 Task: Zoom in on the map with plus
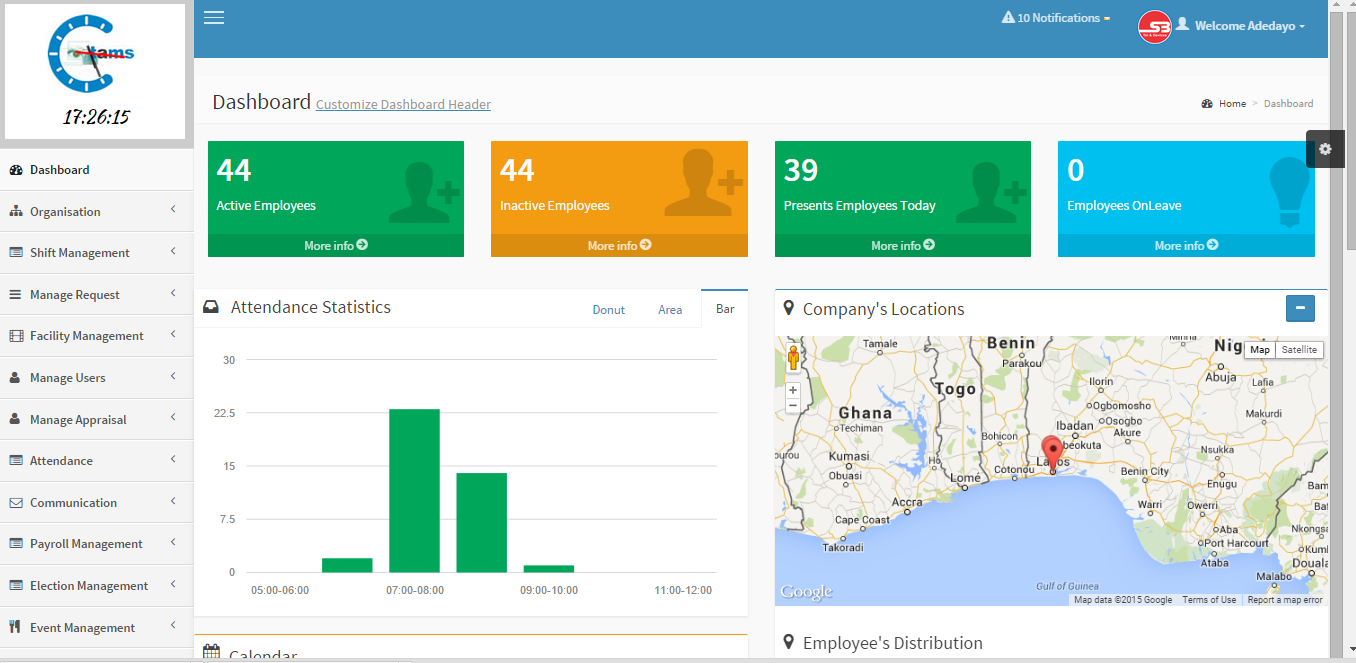point(793,390)
